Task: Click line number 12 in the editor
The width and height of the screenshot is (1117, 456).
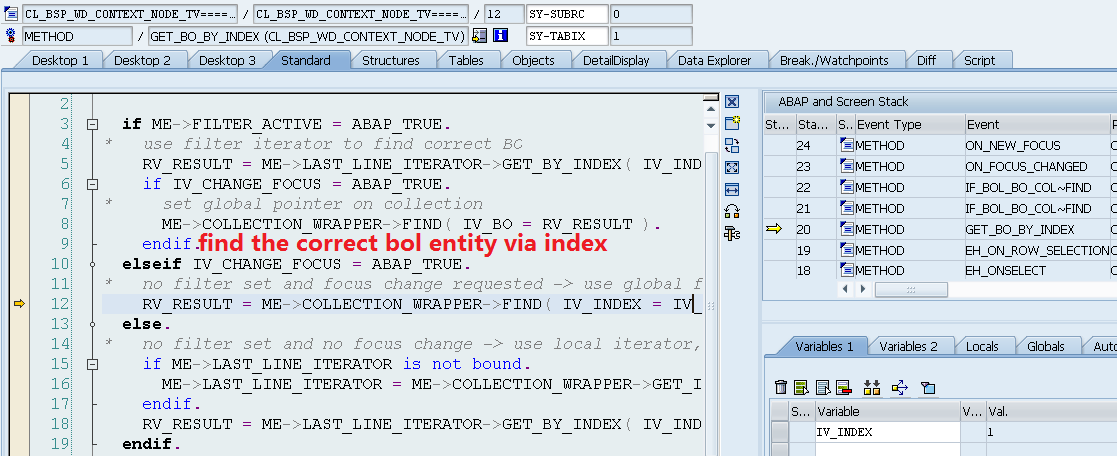Action: pyautogui.click(x=61, y=304)
